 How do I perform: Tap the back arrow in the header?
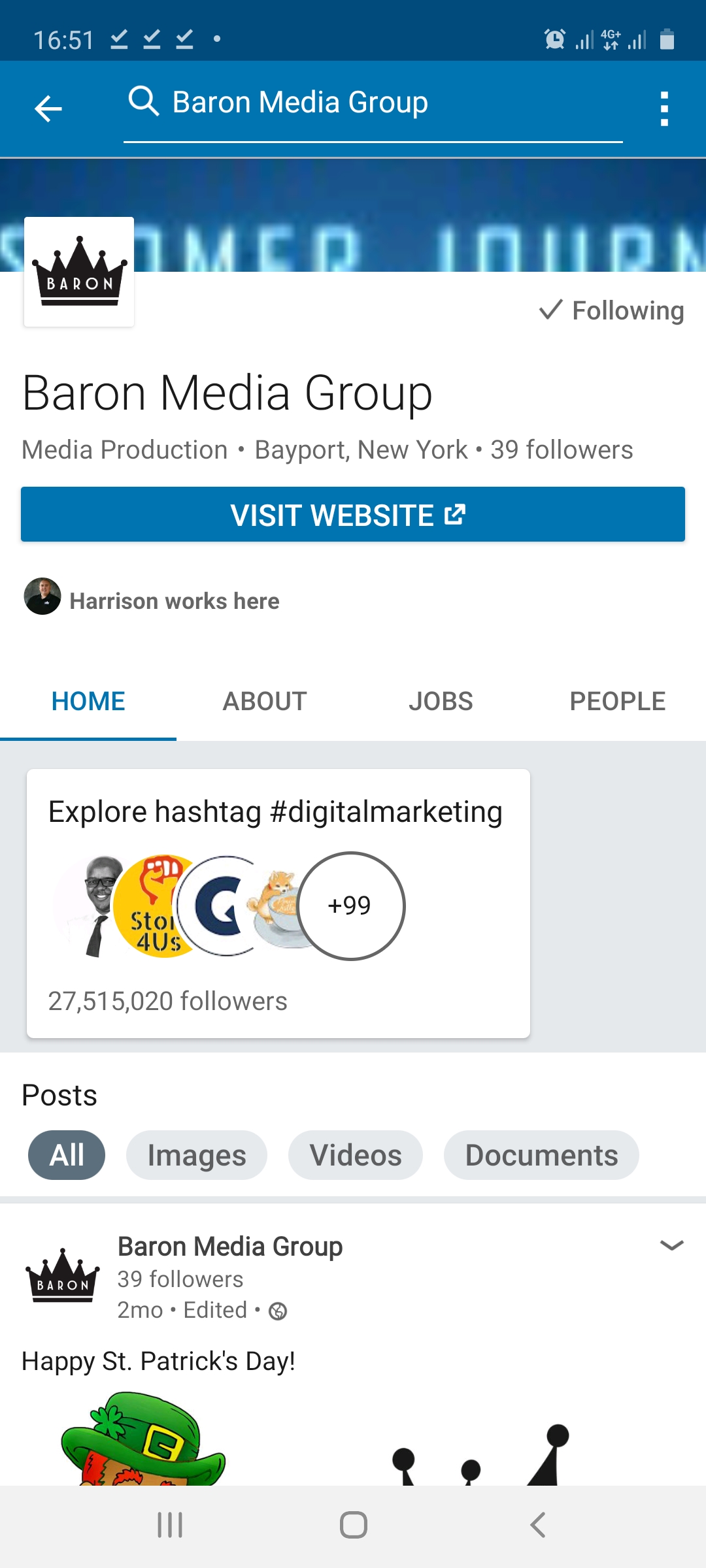pyautogui.click(x=48, y=108)
